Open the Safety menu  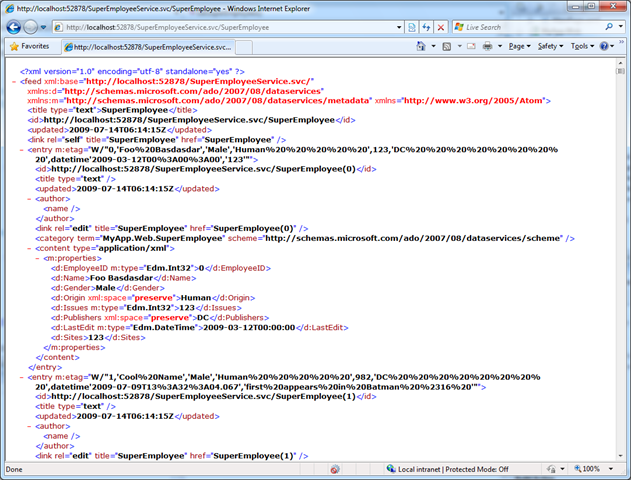pyautogui.click(x=550, y=46)
